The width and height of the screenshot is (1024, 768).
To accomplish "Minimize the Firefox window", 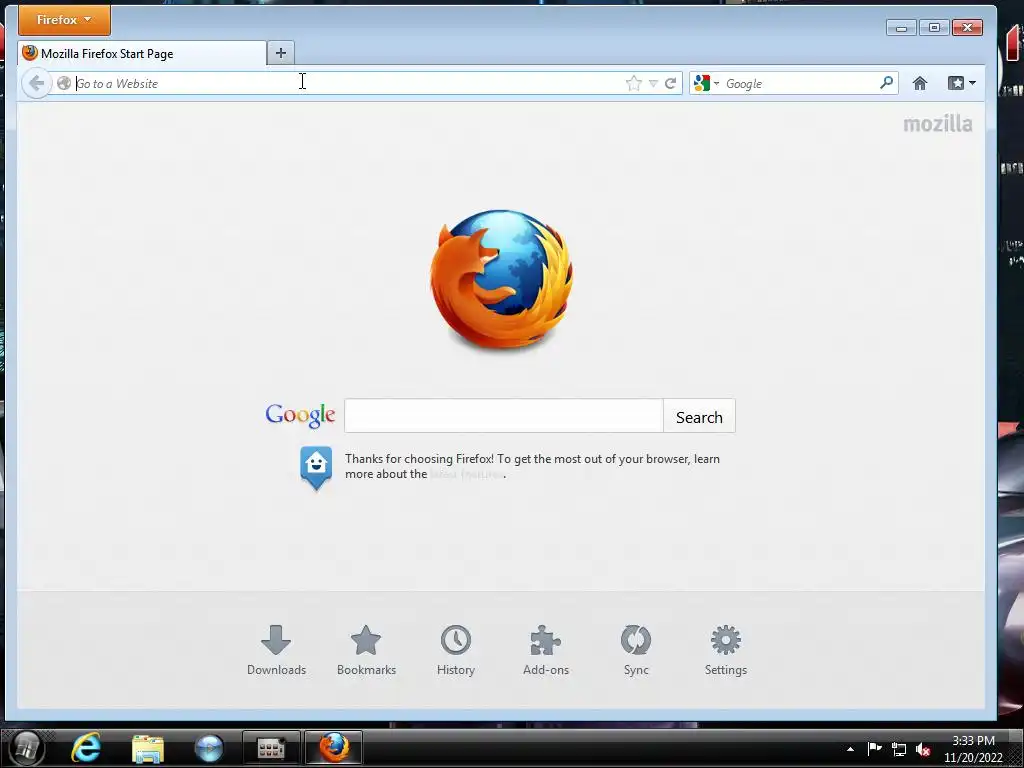I will pyautogui.click(x=901, y=27).
